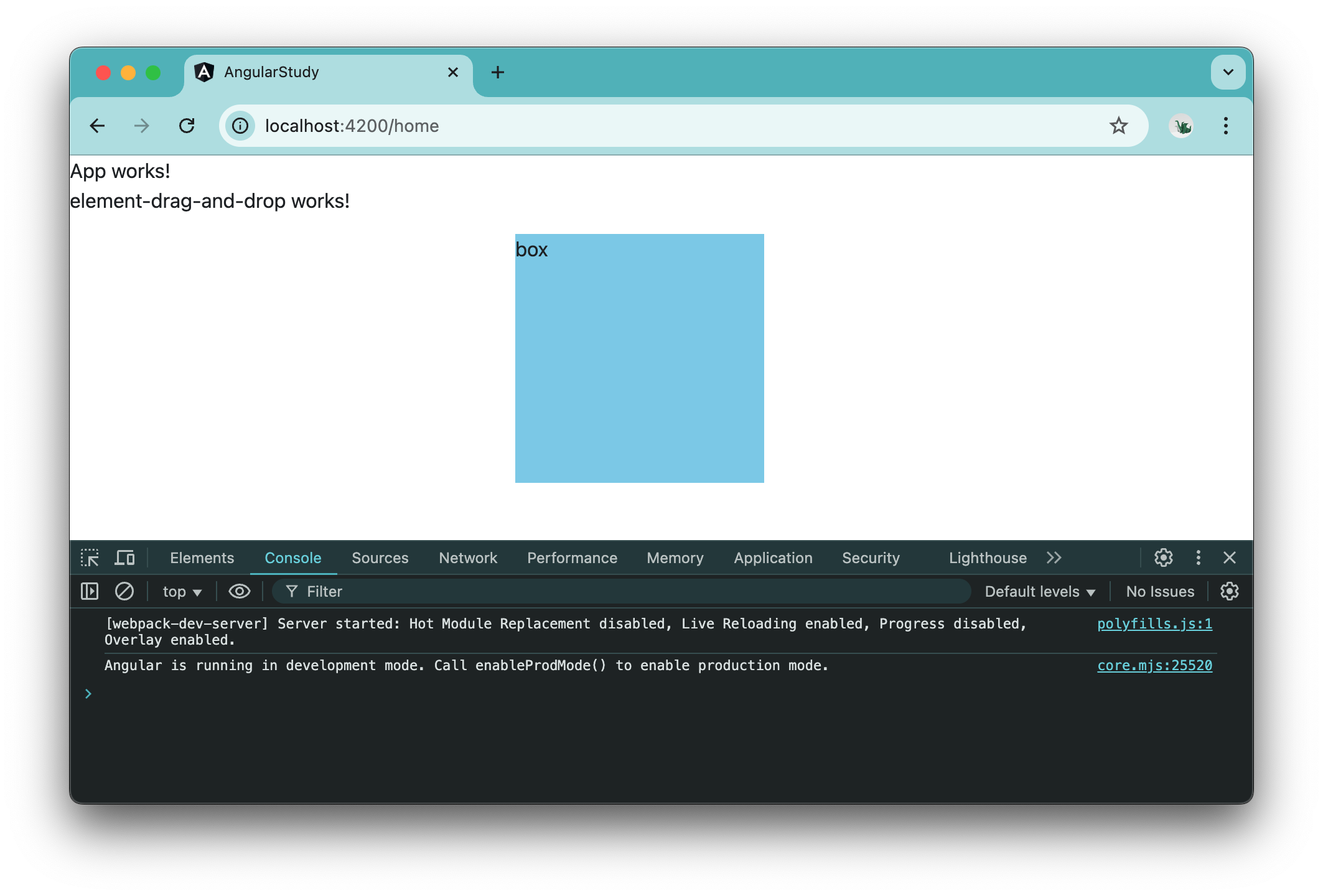Create a live expression with the eye icon

(239, 591)
